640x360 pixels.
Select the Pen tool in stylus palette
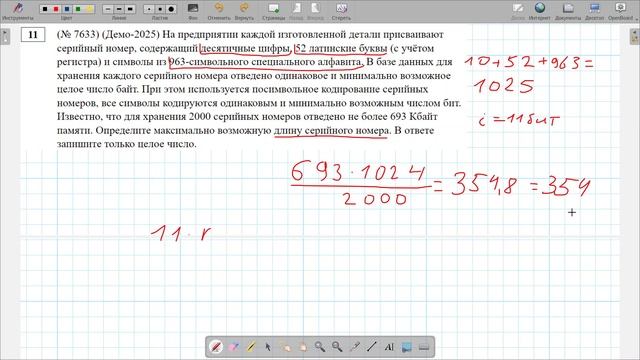tap(216, 347)
